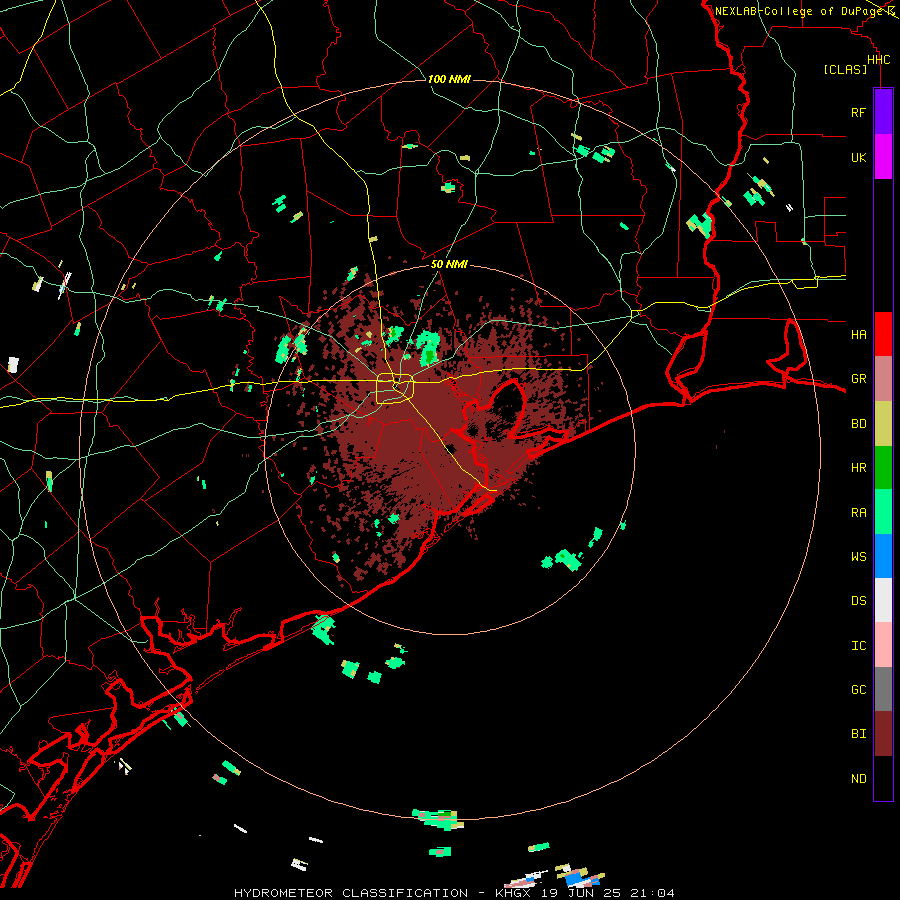
Task: Click the HA red color swatch
Action: [x=883, y=334]
